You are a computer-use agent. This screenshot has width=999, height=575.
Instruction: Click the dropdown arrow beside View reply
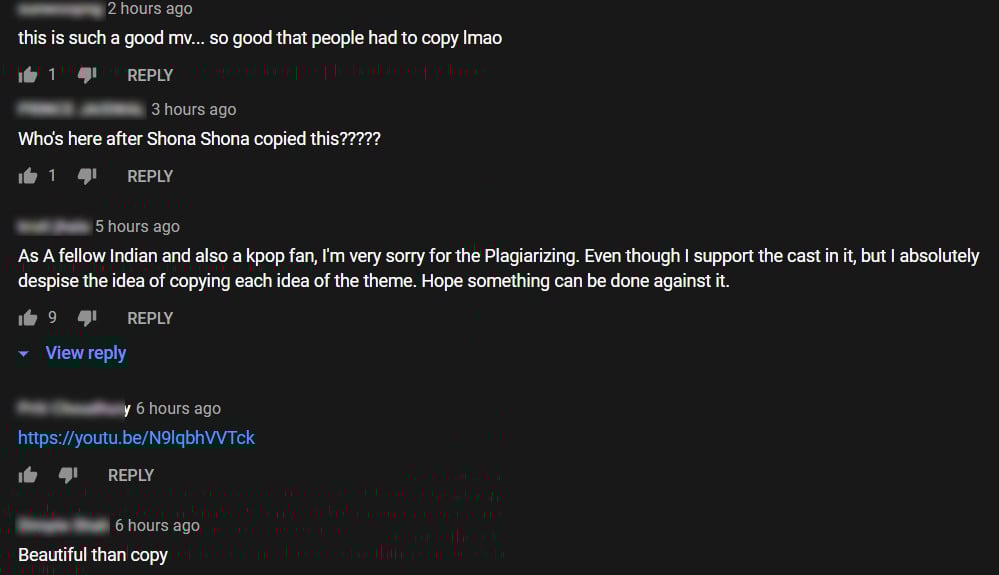tap(24, 353)
